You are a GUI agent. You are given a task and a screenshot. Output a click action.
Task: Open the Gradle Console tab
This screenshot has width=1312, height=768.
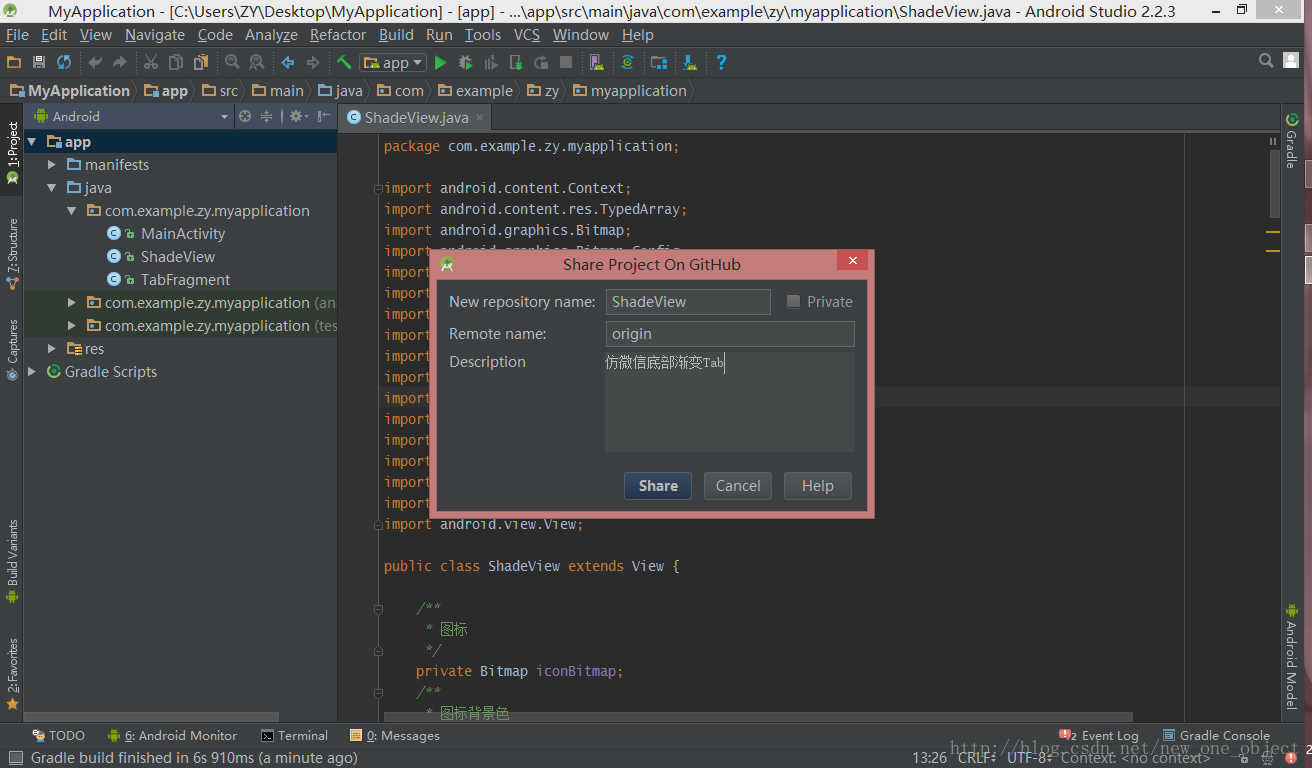[x=1215, y=735]
